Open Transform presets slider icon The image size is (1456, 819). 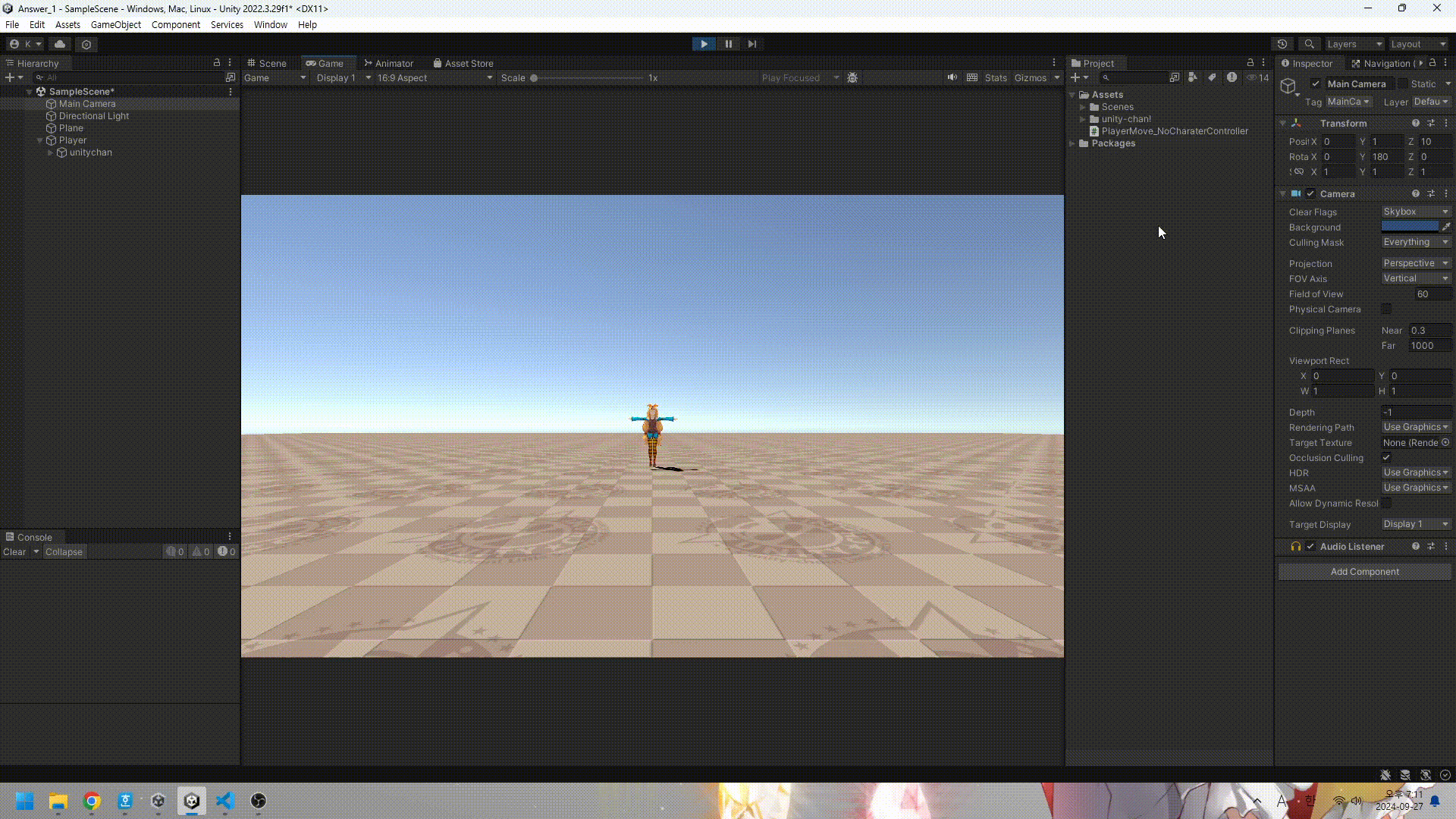click(1431, 124)
